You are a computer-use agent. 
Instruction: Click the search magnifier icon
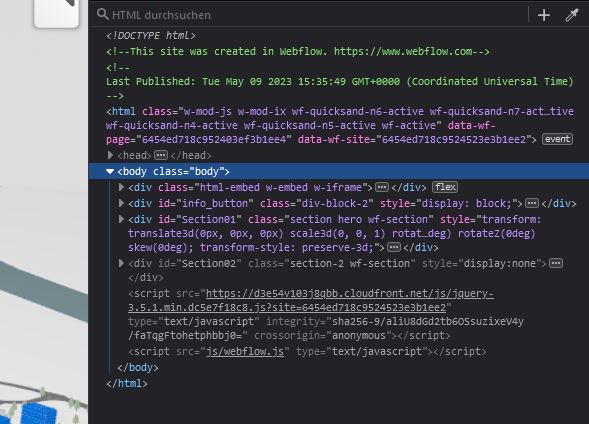click(102, 14)
